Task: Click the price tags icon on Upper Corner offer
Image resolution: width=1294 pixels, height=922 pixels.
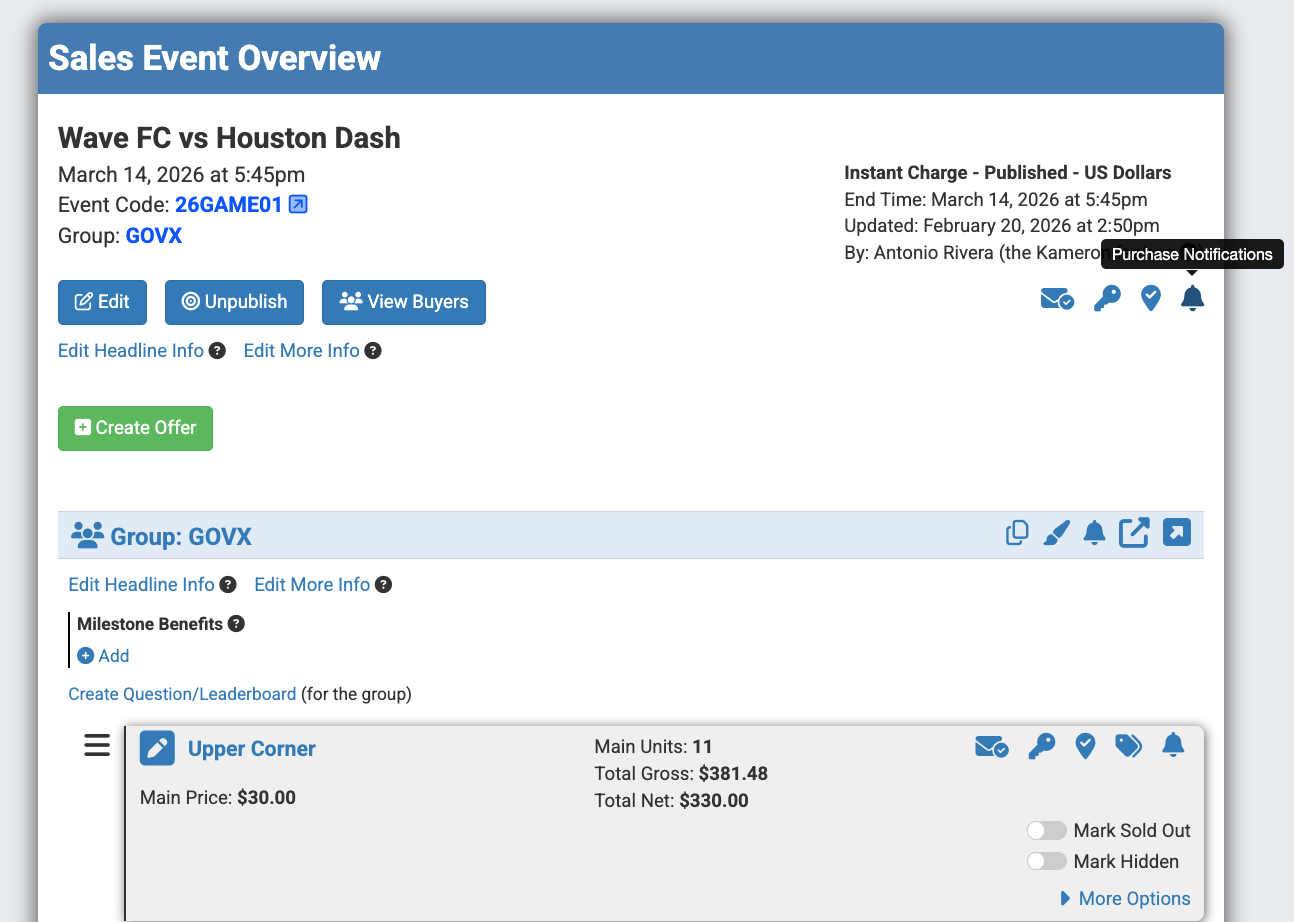Action: coord(1129,746)
